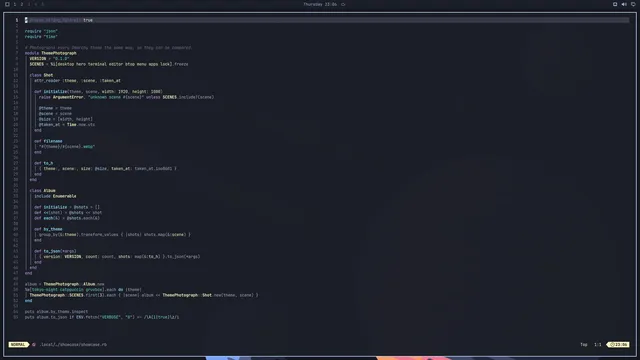This screenshot has width=640, height=360.
Task: Click def initialize(theme, scene, width, height) line
Action: (x=98, y=91)
